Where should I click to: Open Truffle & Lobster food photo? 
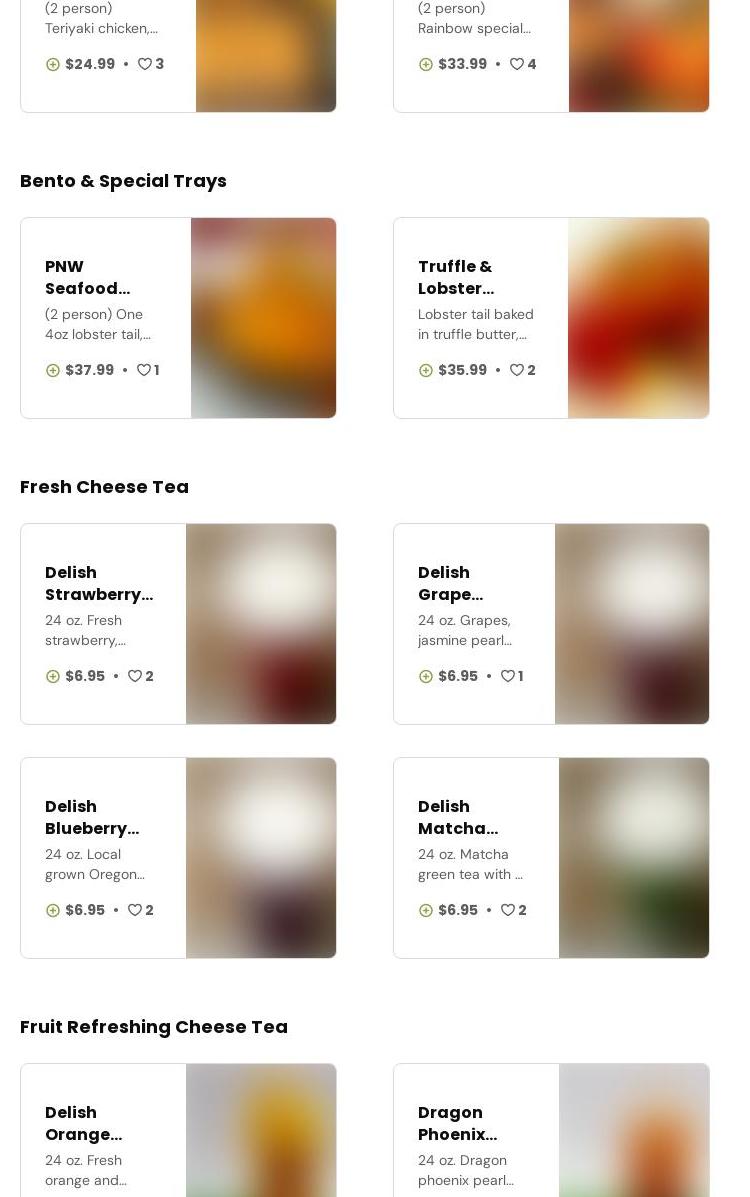[638, 318]
